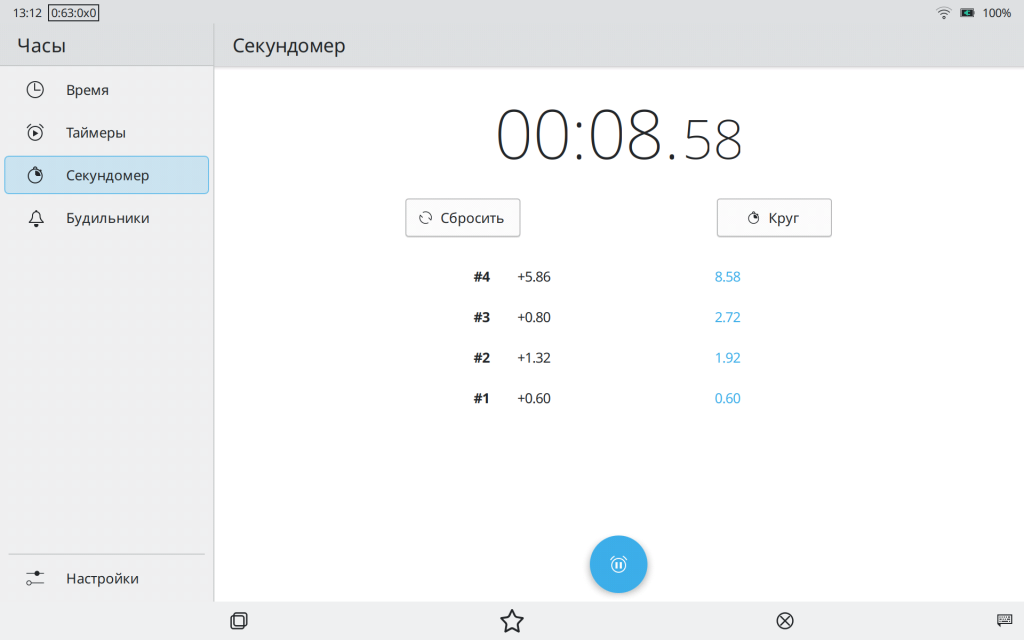
Task: Click the stopwatch icon beside Секундомер
Action: [35, 175]
